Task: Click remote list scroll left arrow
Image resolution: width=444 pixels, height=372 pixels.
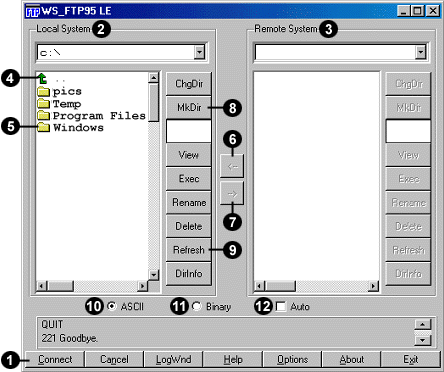Action: (x=260, y=286)
